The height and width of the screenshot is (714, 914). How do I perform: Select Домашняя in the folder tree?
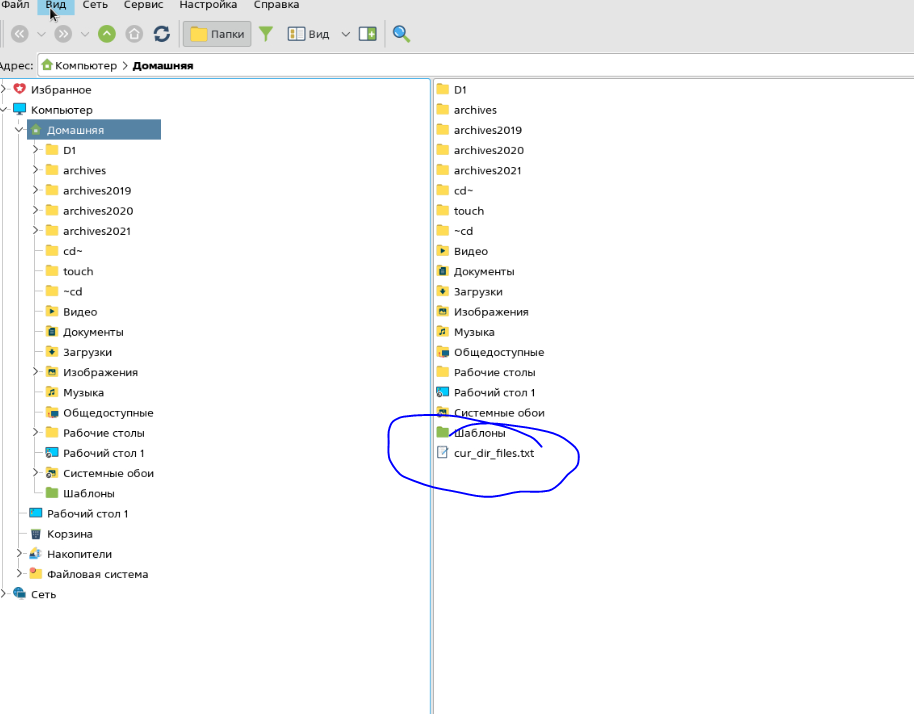(x=94, y=129)
